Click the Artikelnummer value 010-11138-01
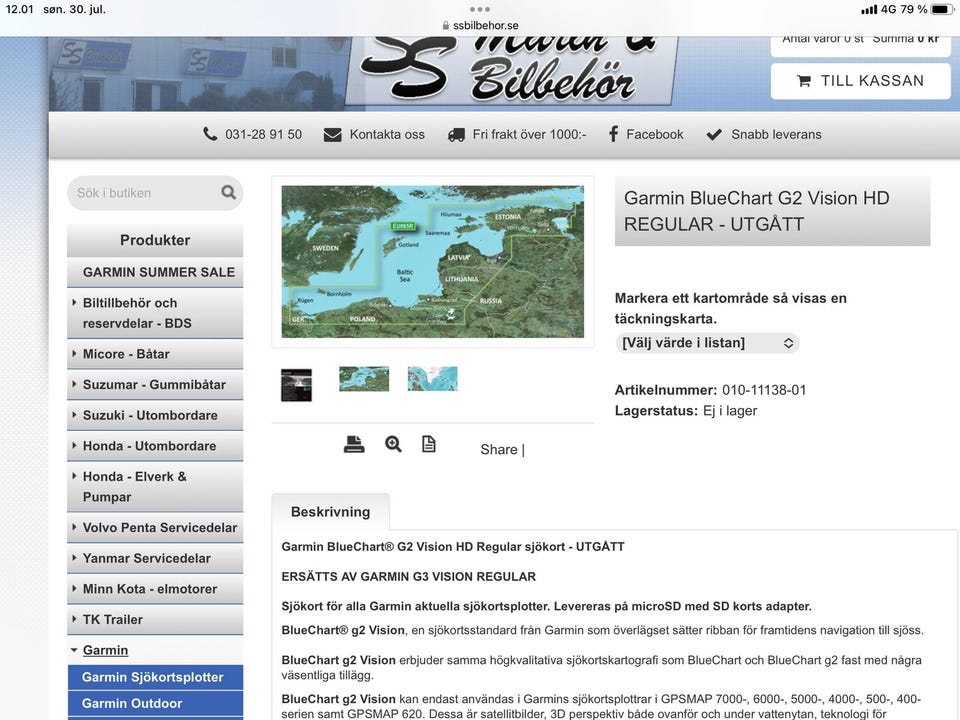 coord(764,390)
